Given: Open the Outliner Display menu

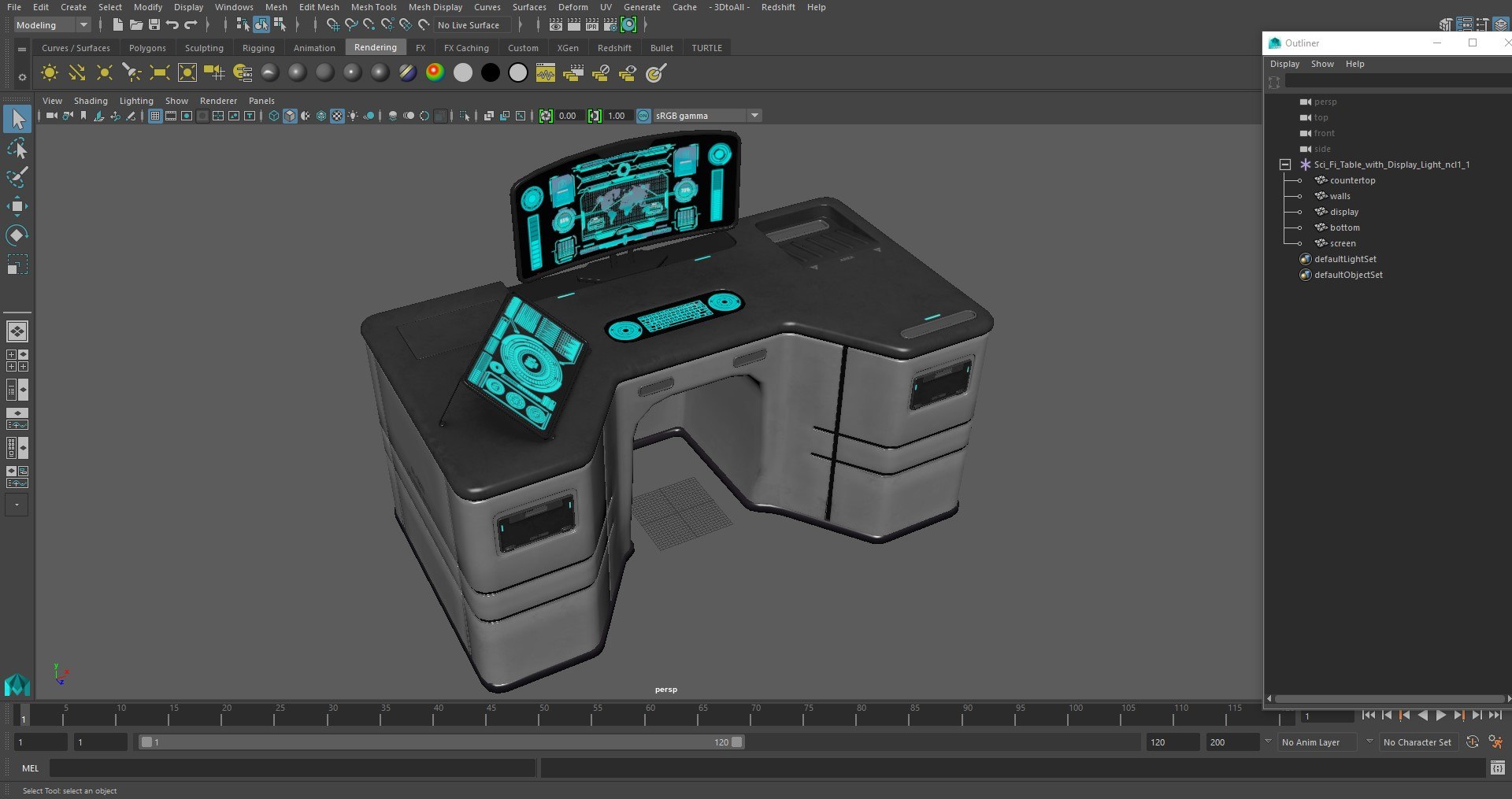Looking at the screenshot, I should pyautogui.click(x=1284, y=64).
